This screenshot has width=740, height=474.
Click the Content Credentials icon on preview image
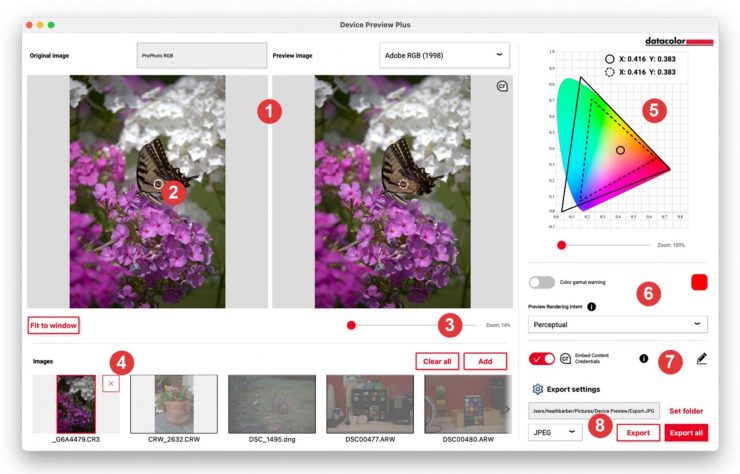(502, 87)
